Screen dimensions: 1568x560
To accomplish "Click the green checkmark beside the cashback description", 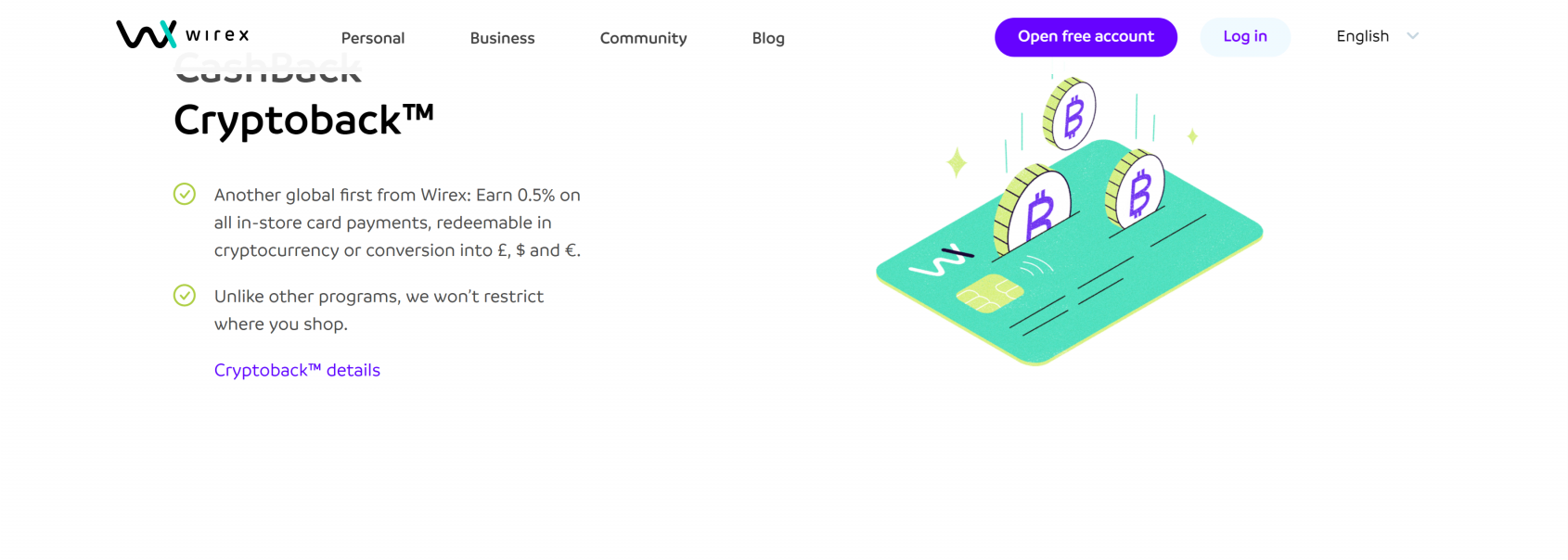I will point(185,195).
